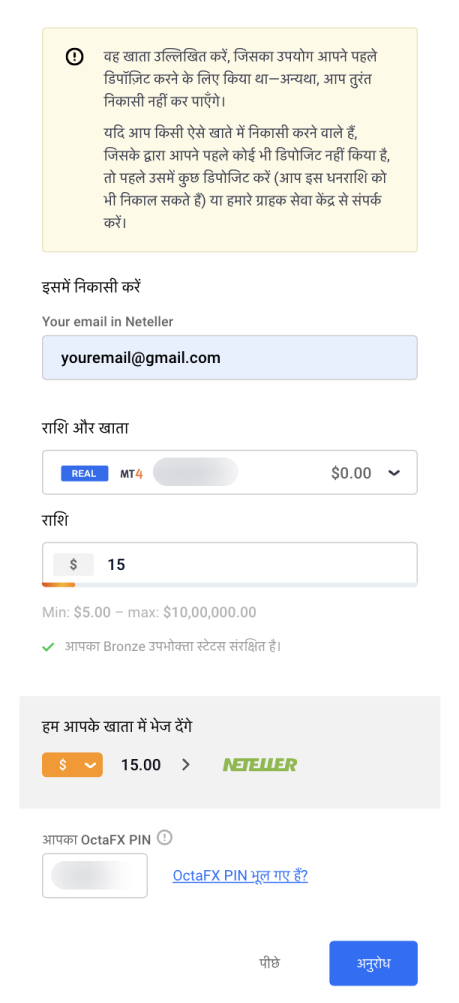
Task: Click the blue अनुरोध button
Action: tap(373, 963)
